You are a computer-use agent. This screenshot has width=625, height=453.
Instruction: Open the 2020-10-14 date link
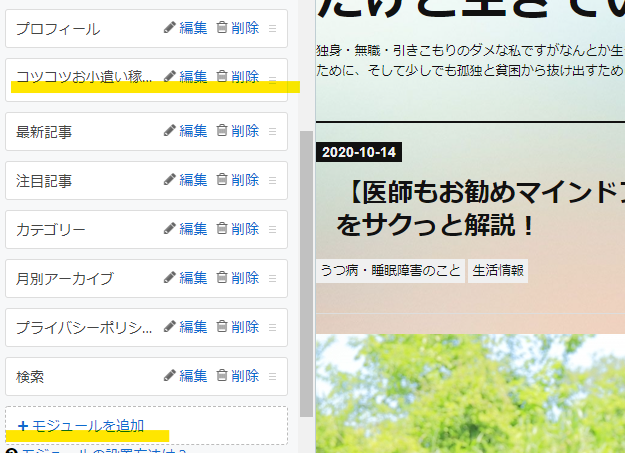359,152
